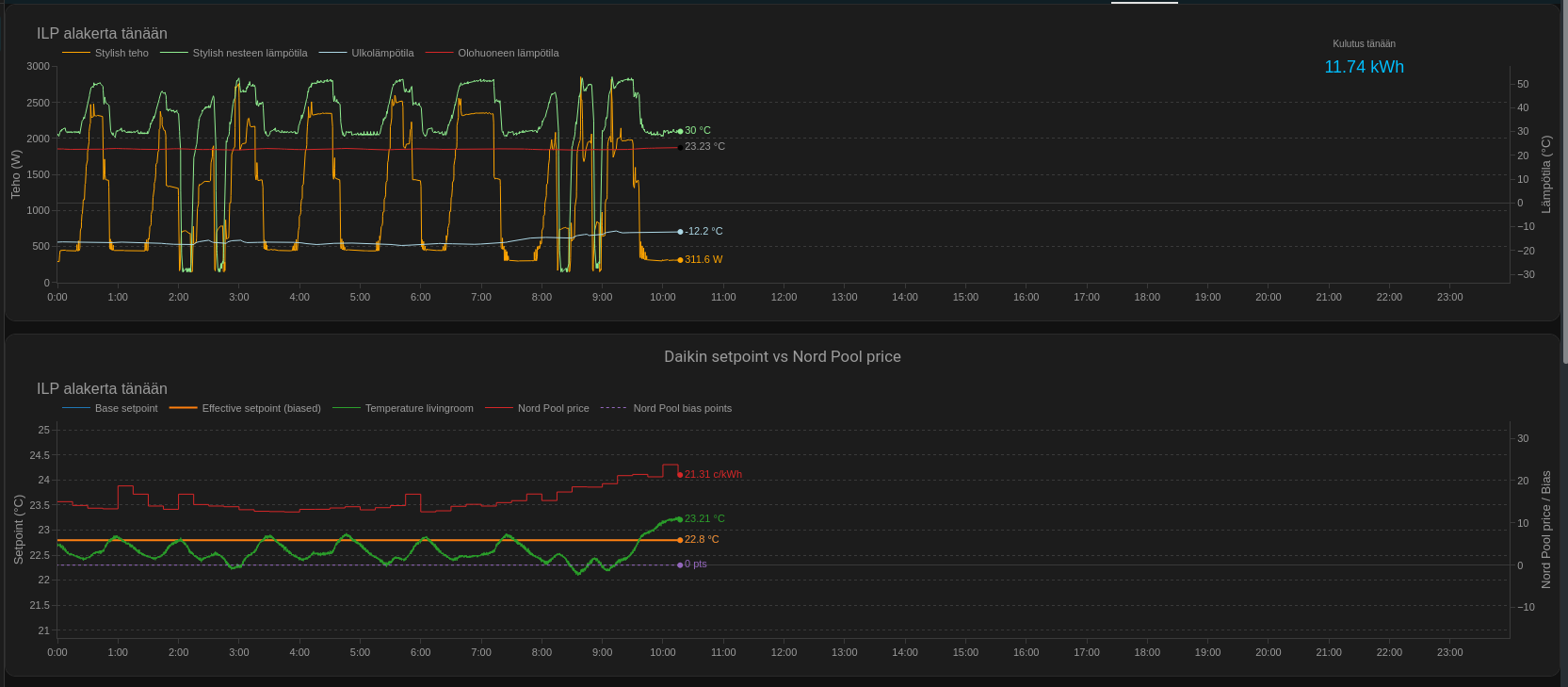Click the 11.74 kWh consumption value
1568x687 pixels.
click(x=1363, y=67)
